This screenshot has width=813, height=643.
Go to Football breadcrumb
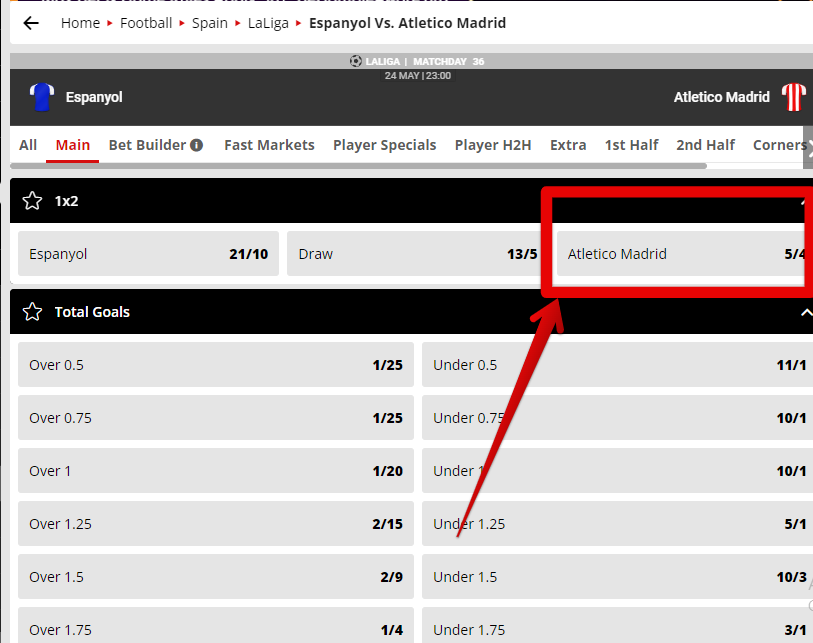[x=146, y=23]
